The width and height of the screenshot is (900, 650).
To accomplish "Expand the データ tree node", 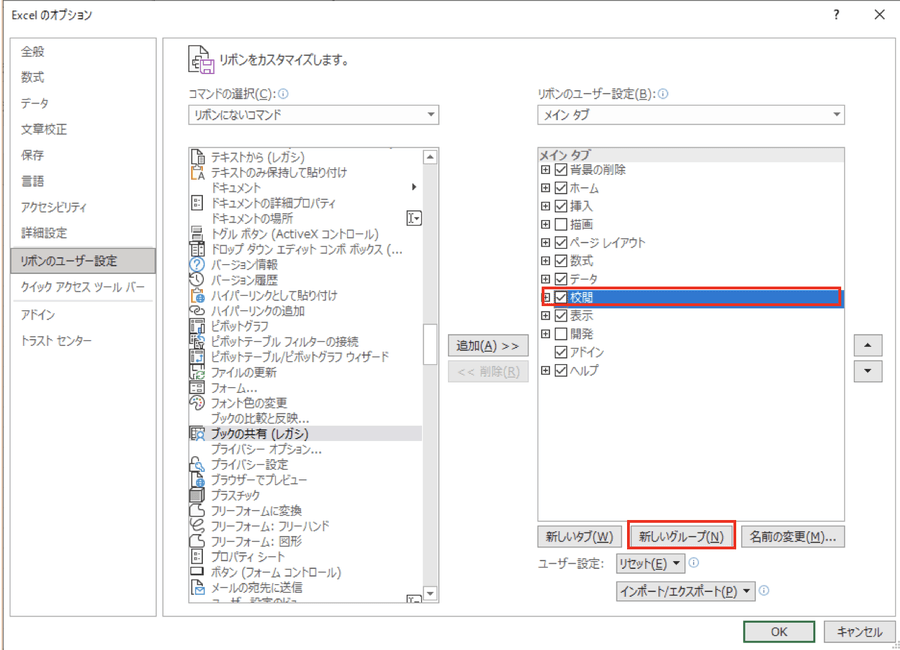I will click(x=545, y=279).
